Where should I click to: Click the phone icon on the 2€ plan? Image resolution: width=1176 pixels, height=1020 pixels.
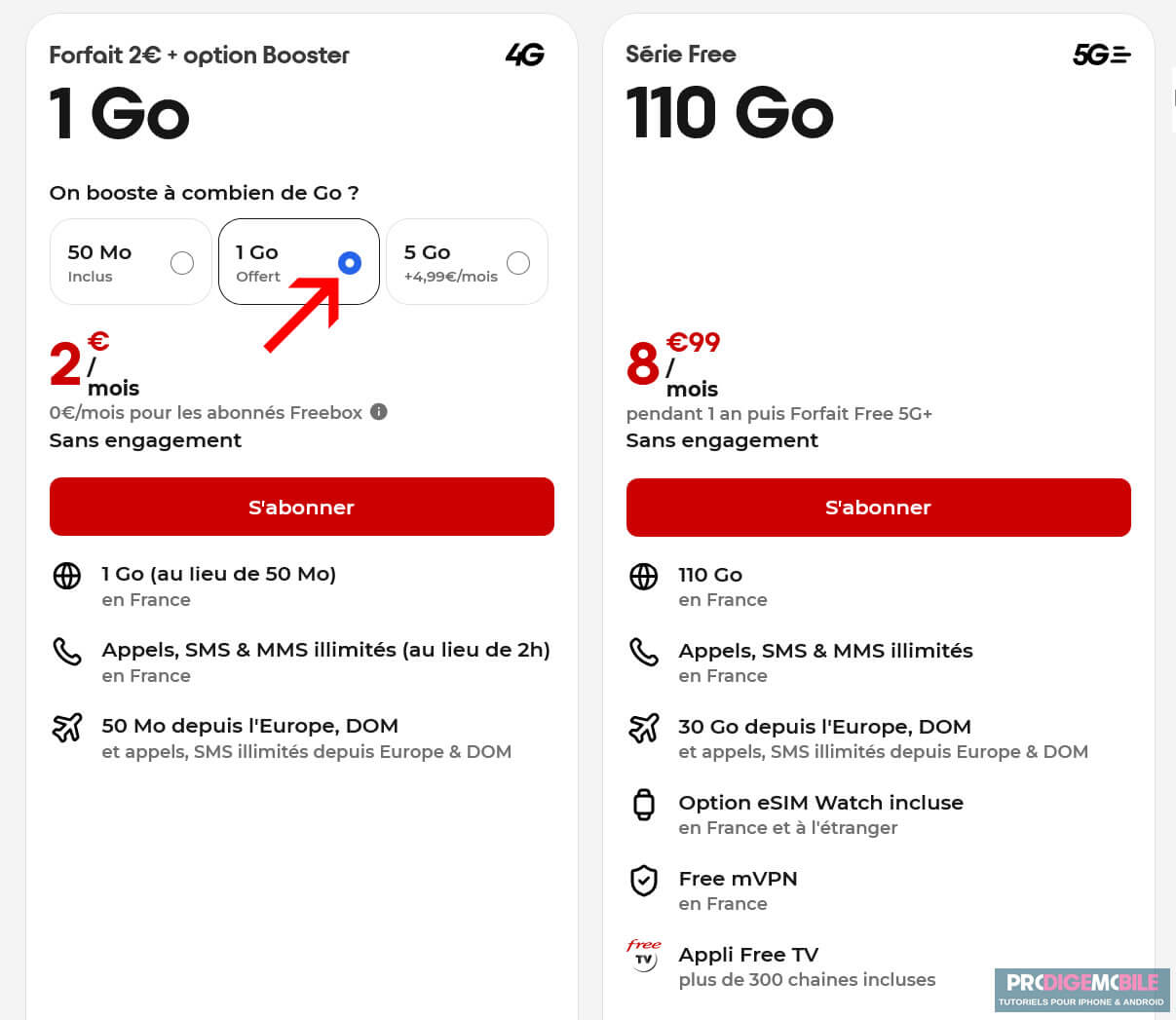pyautogui.click(x=66, y=652)
